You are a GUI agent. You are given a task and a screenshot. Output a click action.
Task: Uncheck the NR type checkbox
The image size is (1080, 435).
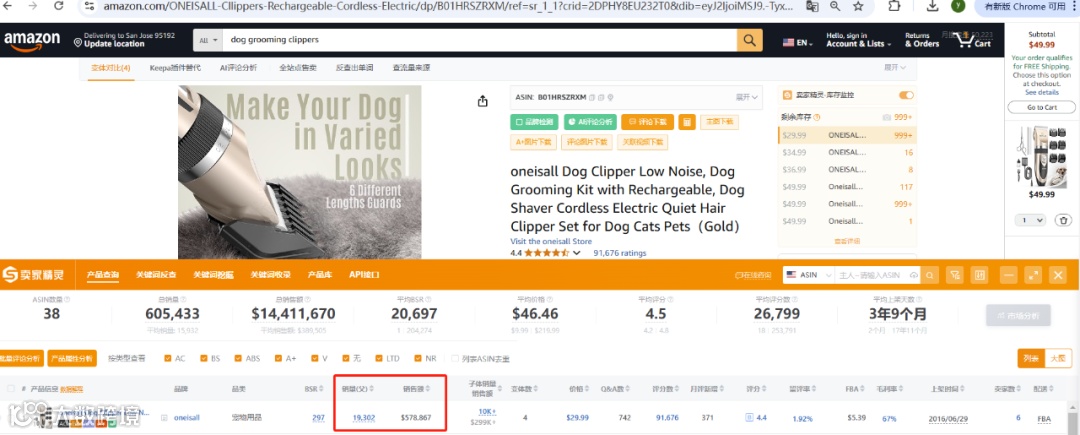tap(418, 359)
